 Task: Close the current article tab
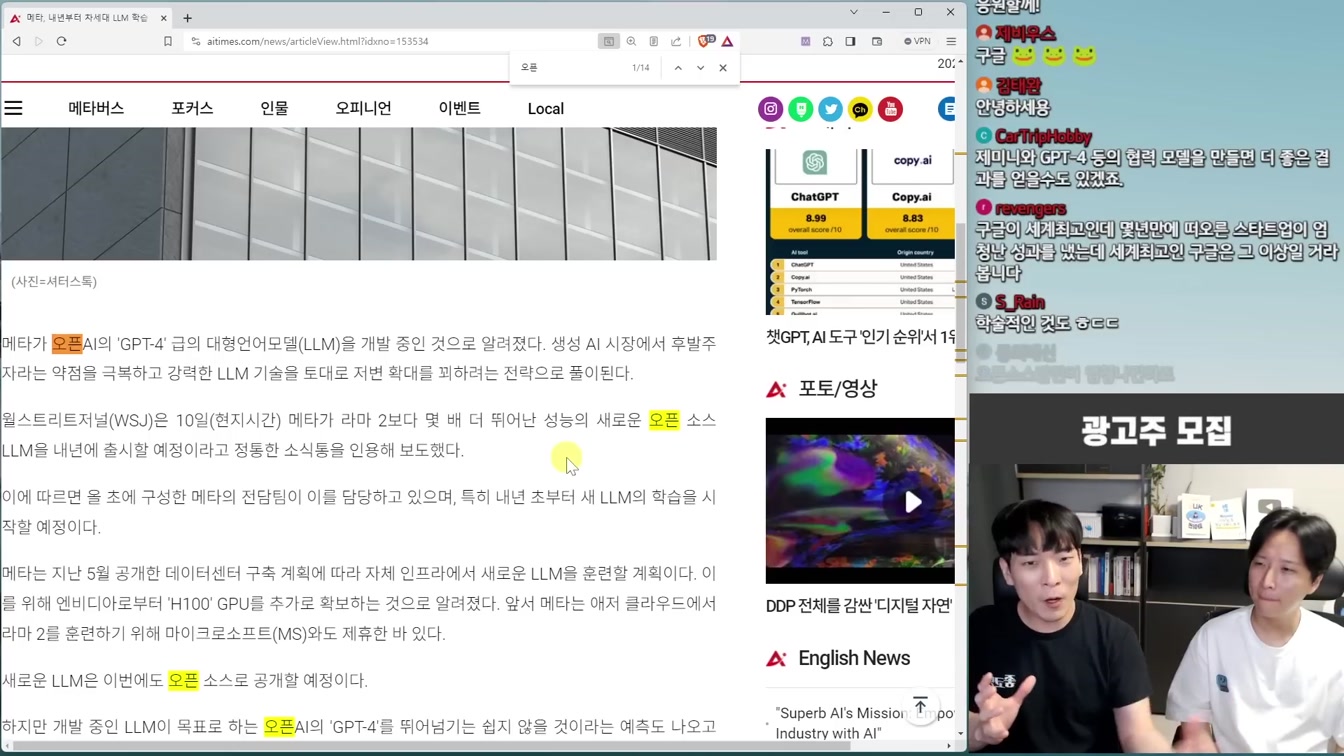(x=163, y=18)
